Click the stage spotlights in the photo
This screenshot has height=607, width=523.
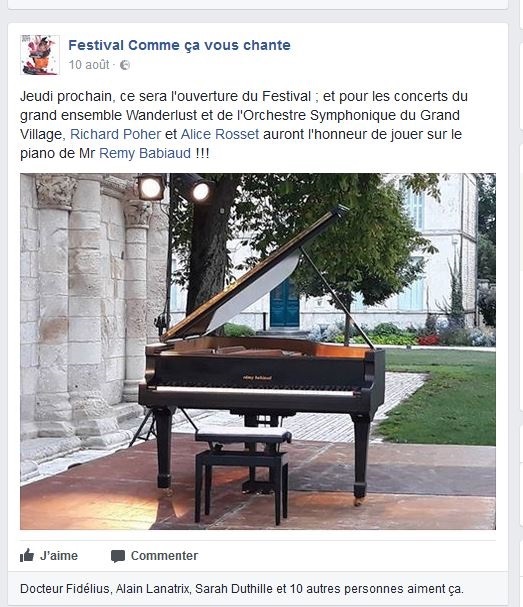pyautogui.click(x=175, y=188)
